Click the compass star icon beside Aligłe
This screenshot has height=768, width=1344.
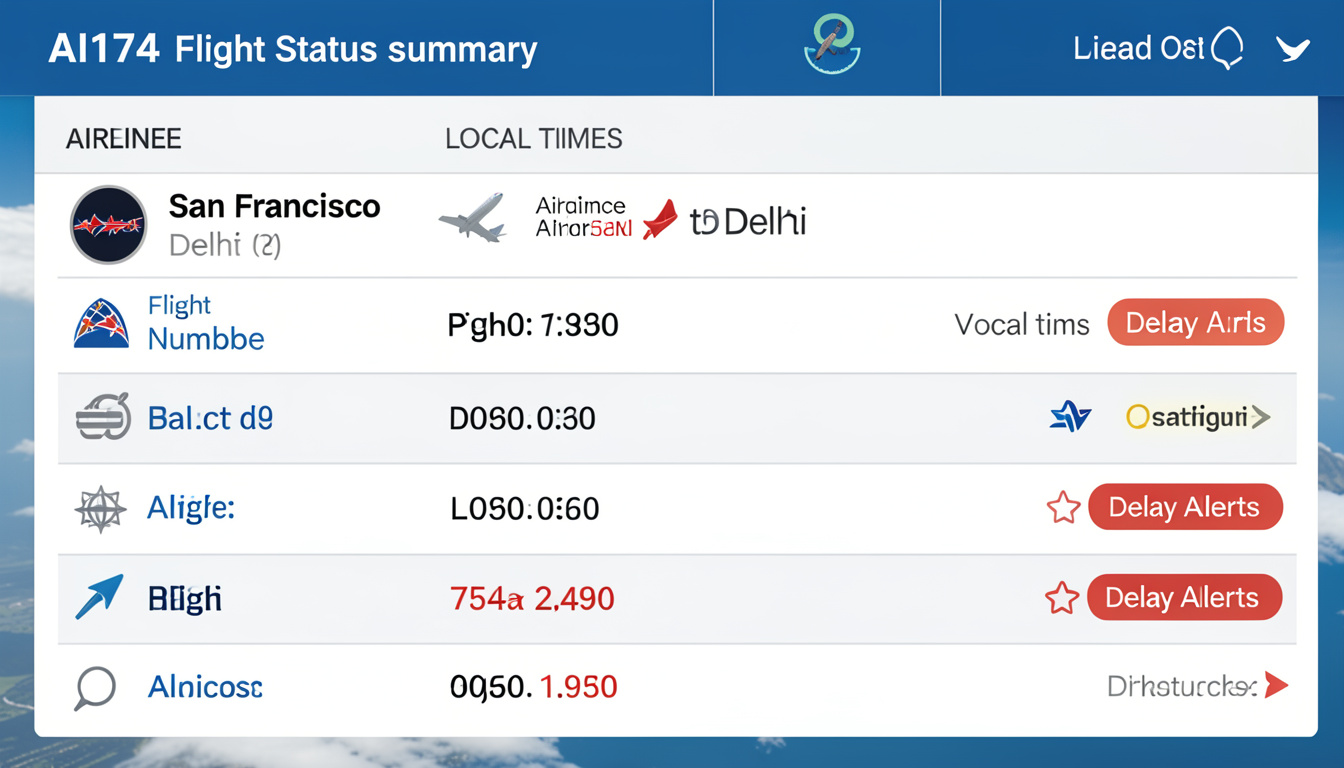pos(101,510)
